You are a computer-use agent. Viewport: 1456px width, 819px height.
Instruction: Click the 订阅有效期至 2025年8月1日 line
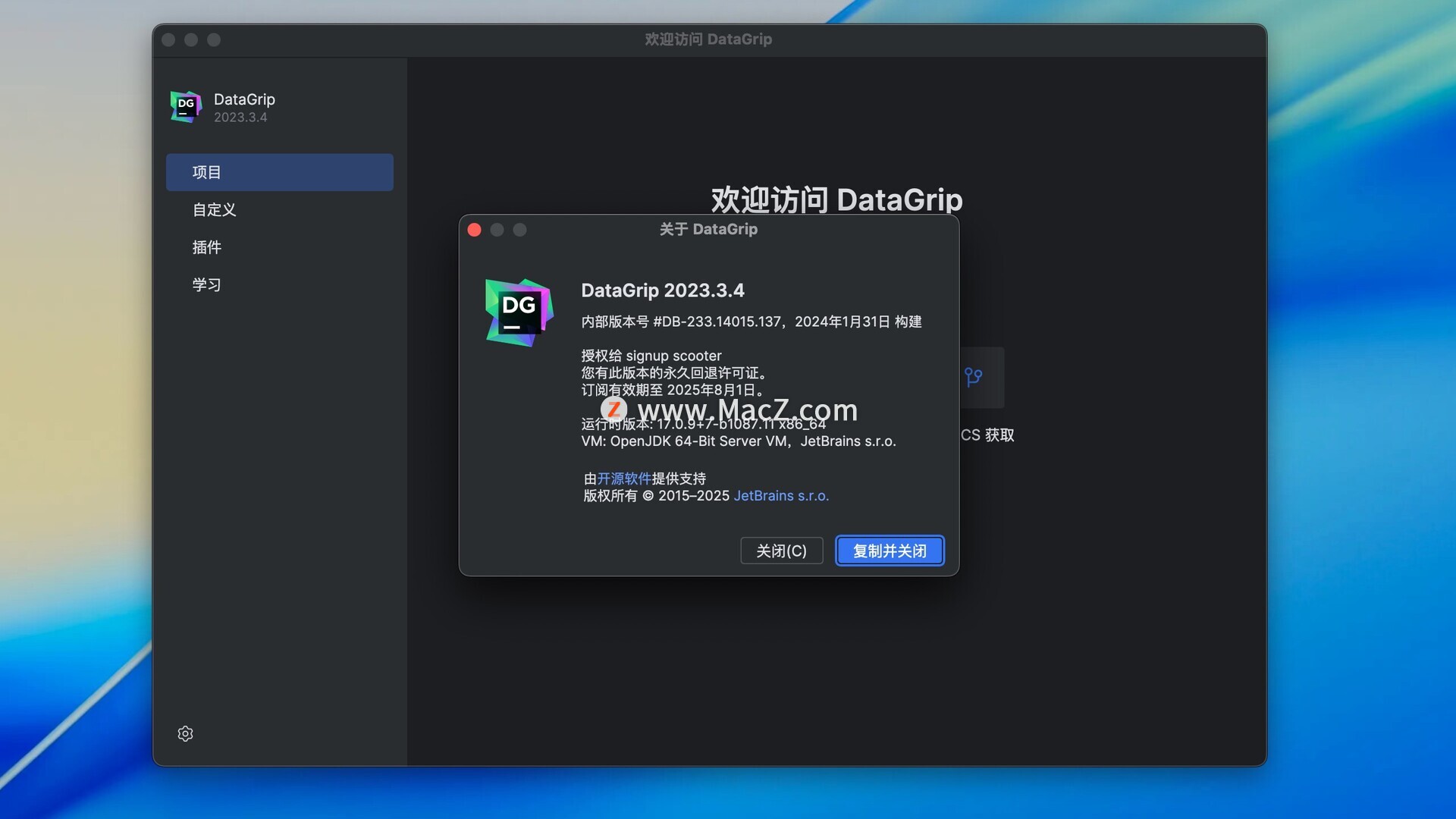[x=673, y=390]
